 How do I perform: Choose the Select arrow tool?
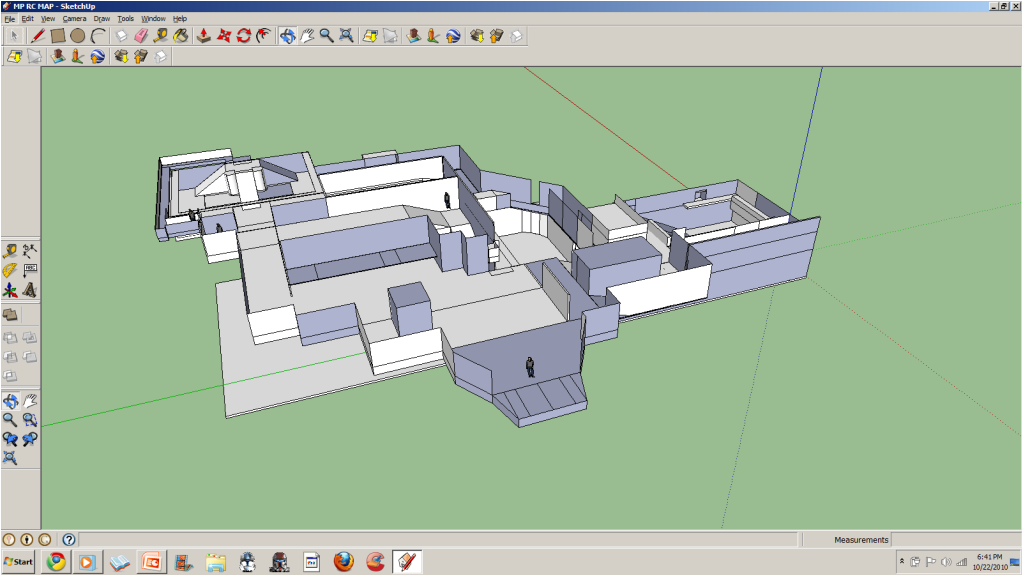coord(14,36)
